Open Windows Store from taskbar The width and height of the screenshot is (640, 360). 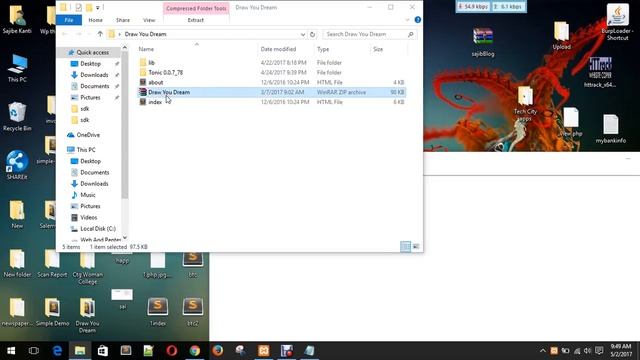click(103, 351)
